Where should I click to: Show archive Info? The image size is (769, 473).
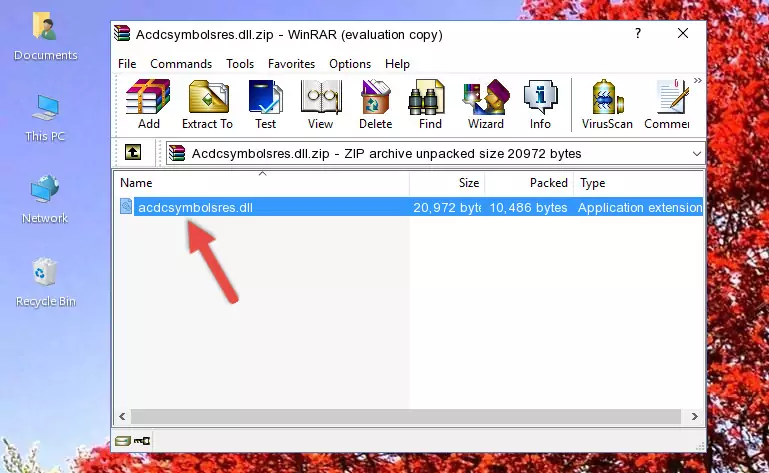(540, 104)
